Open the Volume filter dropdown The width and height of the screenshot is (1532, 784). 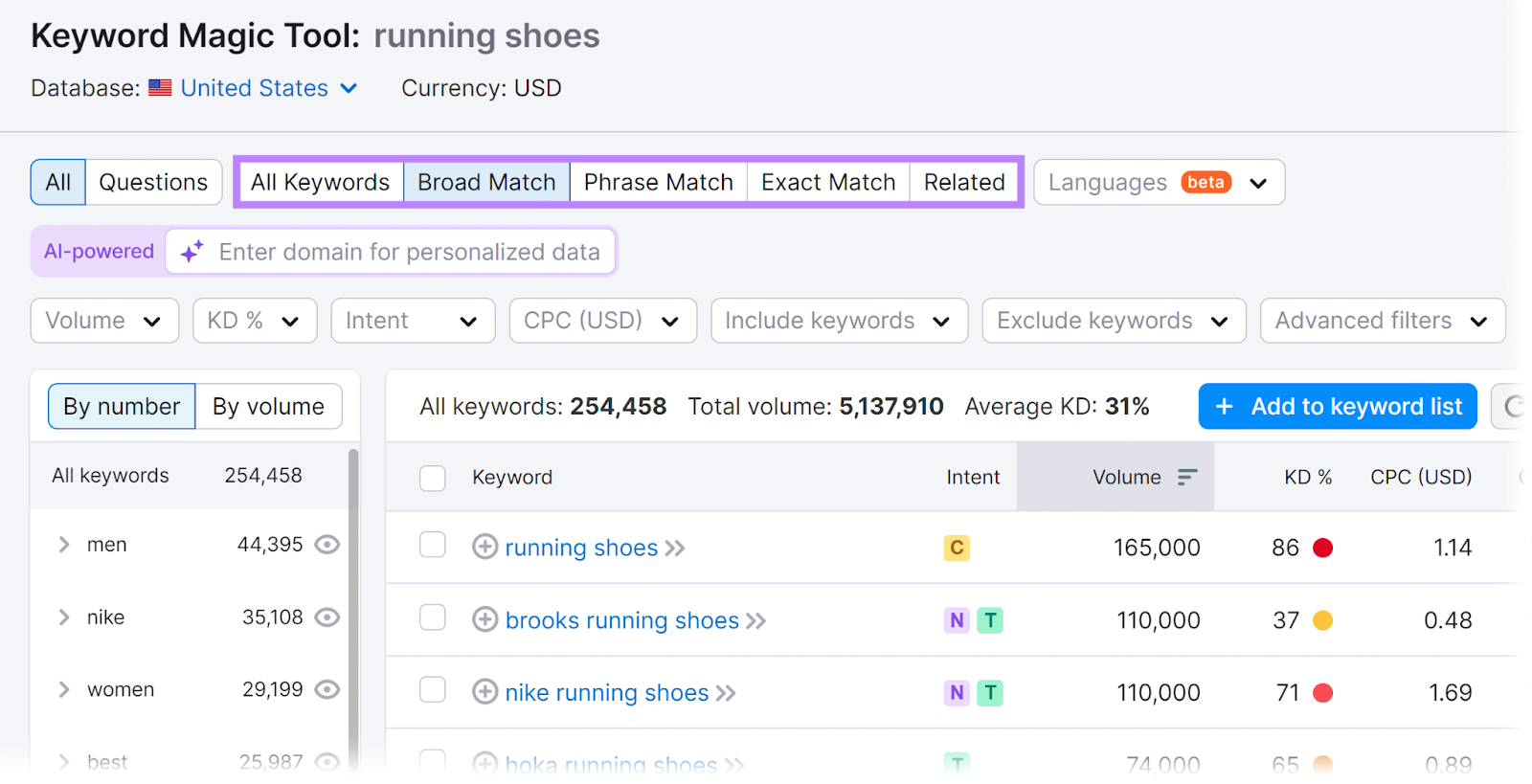pyautogui.click(x=104, y=321)
